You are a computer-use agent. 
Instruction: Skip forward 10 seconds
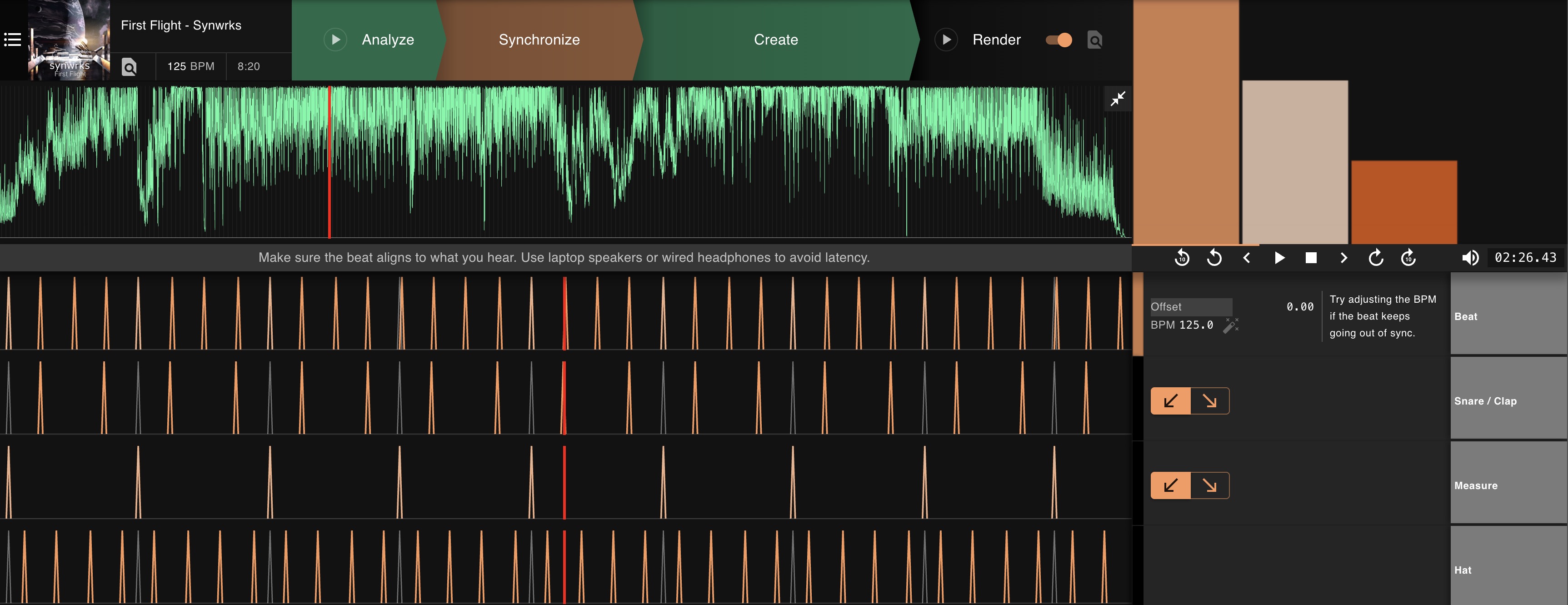1408,257
